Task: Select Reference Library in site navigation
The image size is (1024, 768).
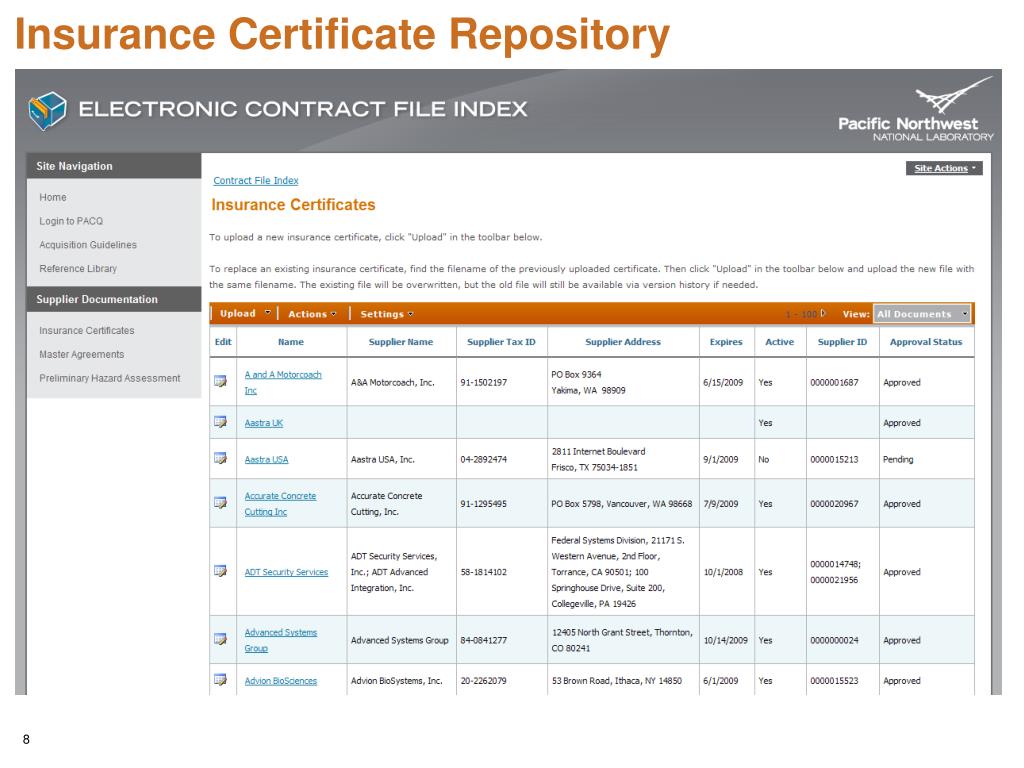Action: click(x=78, y=268)
